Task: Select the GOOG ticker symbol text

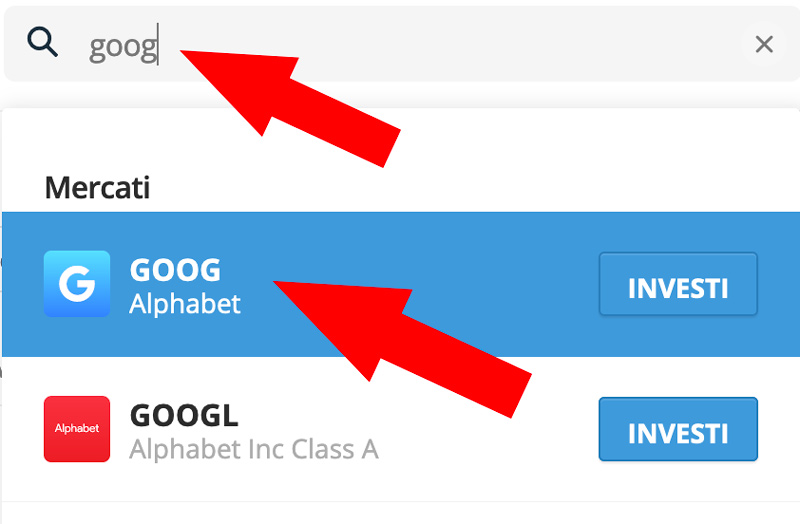Action: click(x=175, y=270)
